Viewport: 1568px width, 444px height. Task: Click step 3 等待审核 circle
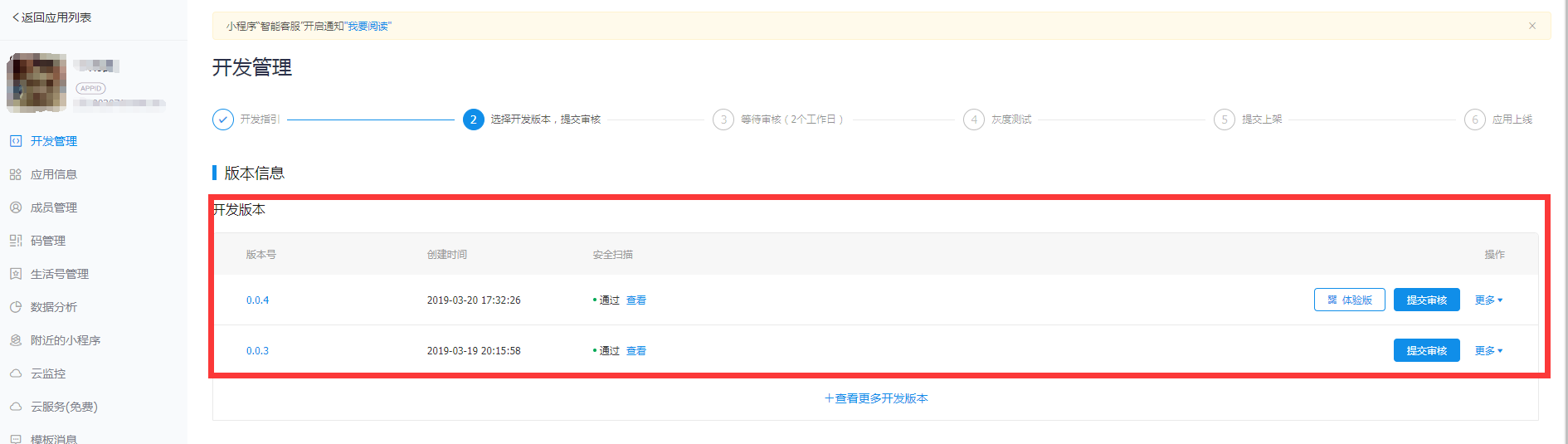coord(723,120)
